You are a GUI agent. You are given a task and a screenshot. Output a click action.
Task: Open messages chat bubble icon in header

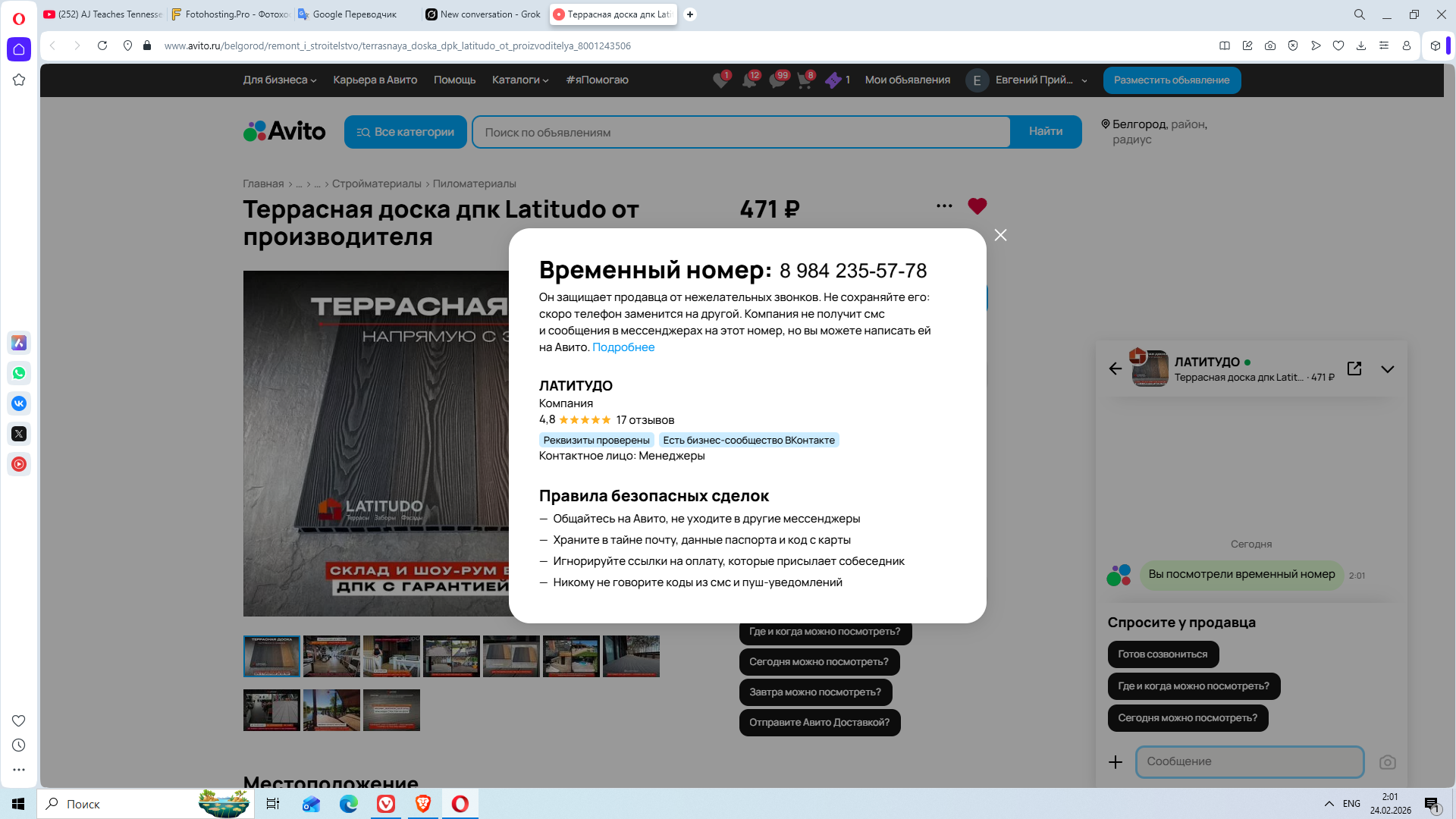click(777, 80)
